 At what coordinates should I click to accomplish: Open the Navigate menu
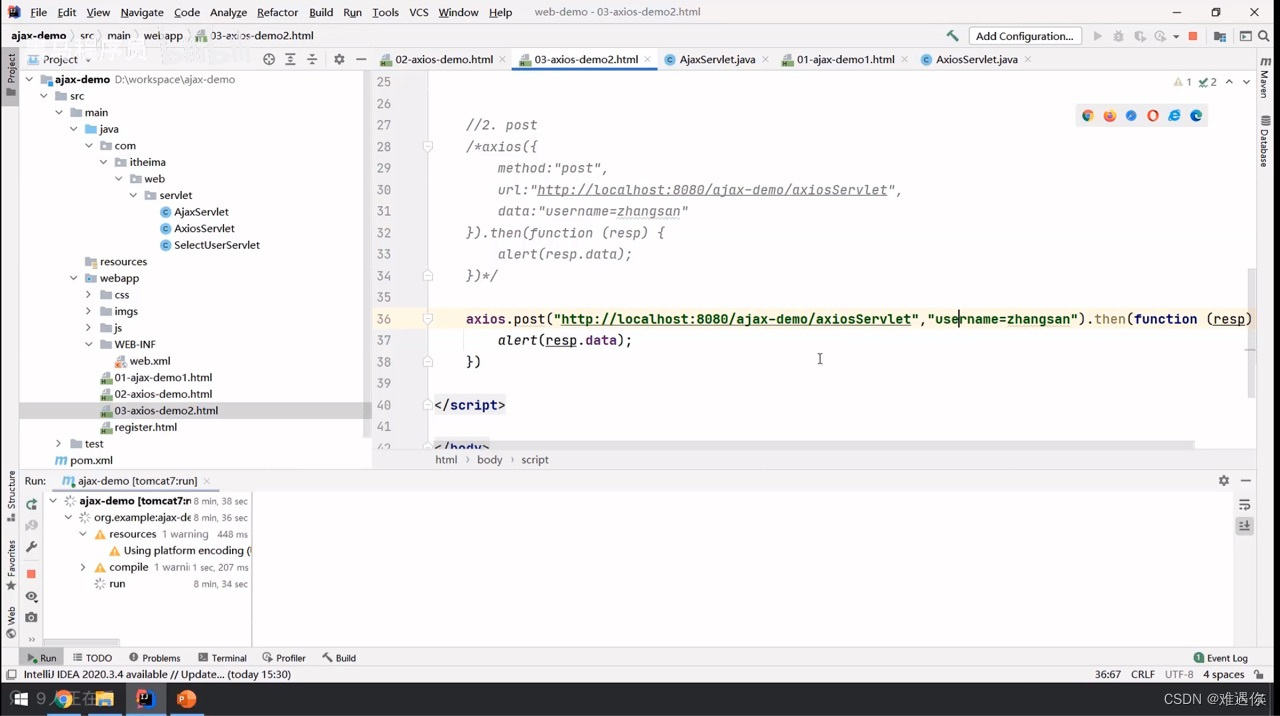click(142, 12)
